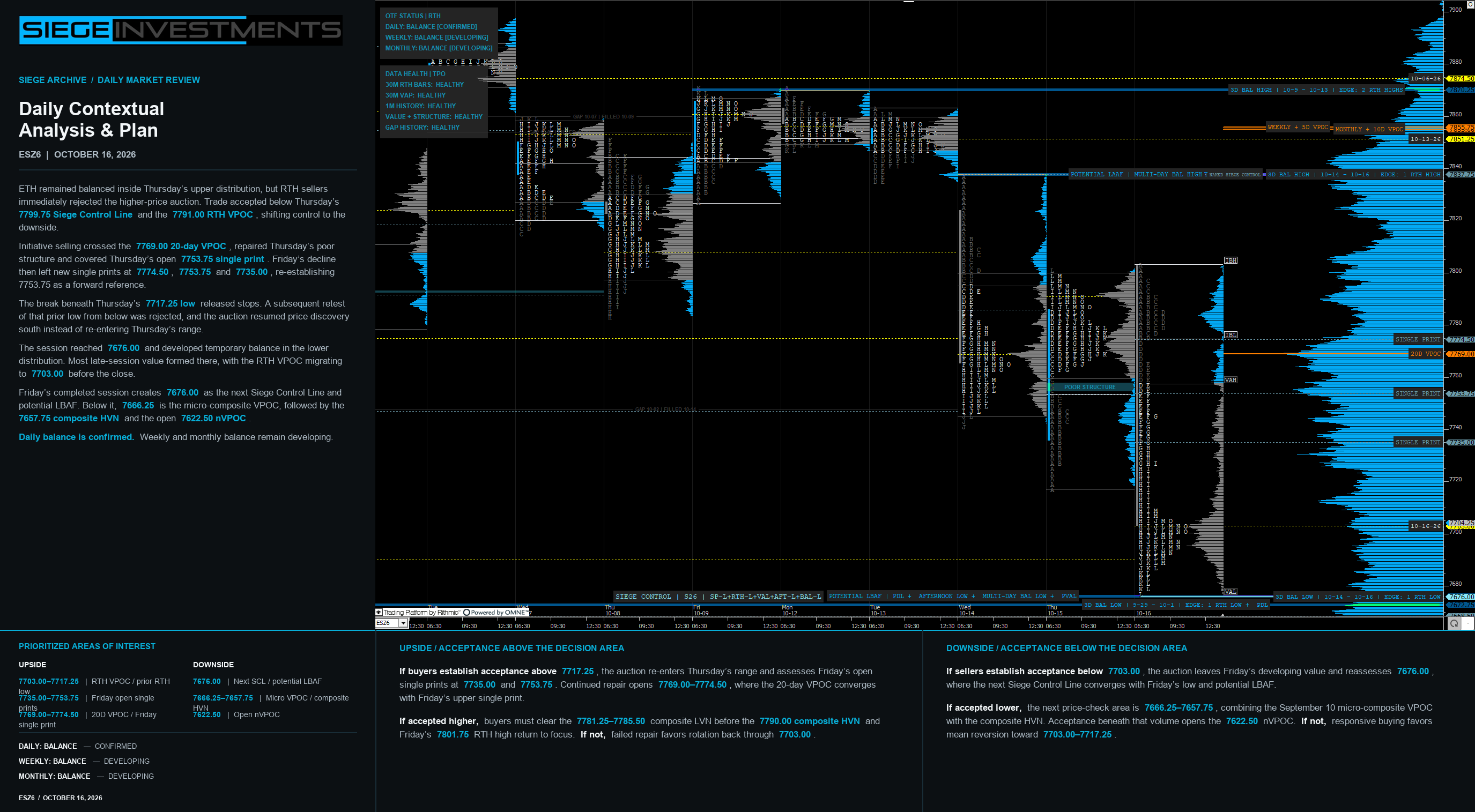
Task: Click the WEEKLY + 5D VPOC chart label
Action: tap(1298, 127)
